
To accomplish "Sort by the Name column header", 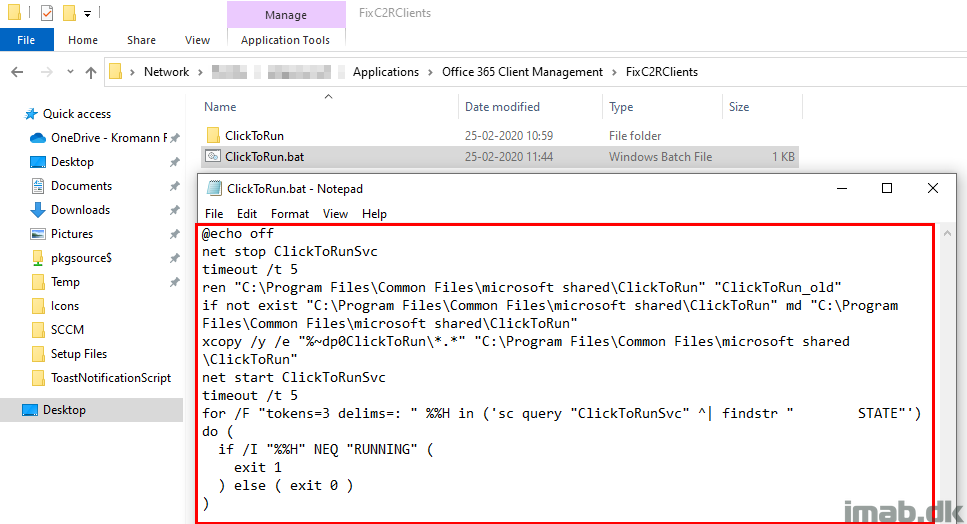I will click(x=220, y=107).
